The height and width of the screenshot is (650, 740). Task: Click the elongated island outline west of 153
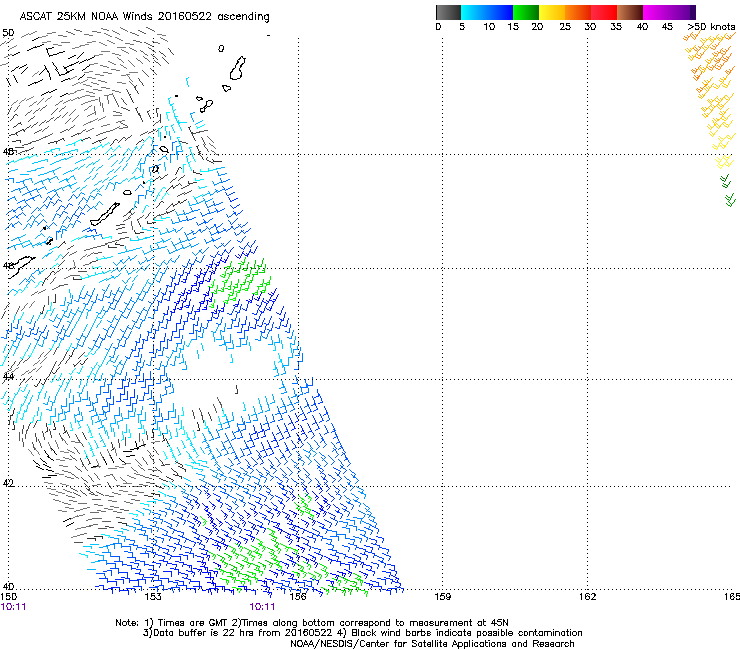click(105, 214)
